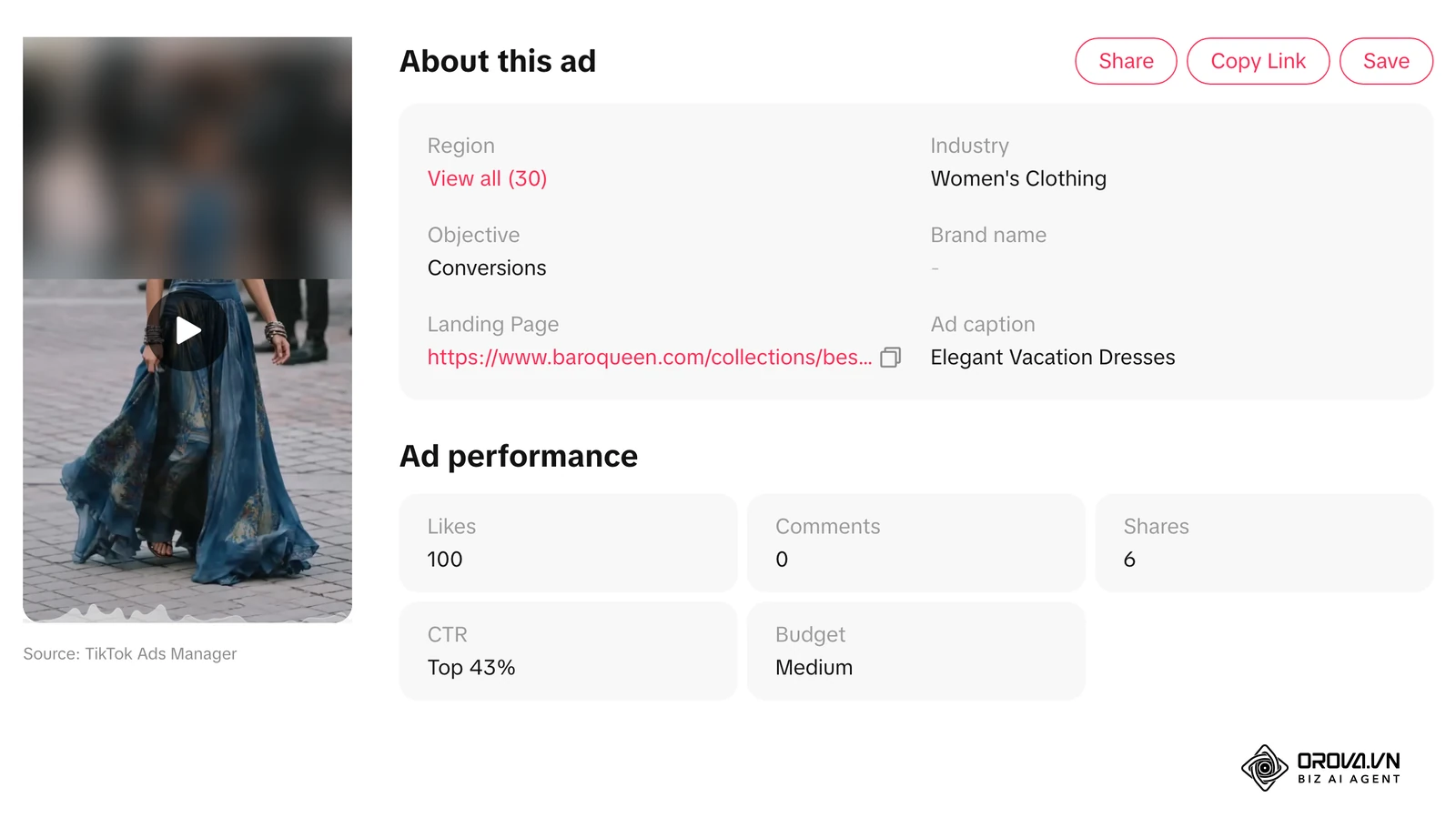Click the Copy Link button

[1258, 61]
